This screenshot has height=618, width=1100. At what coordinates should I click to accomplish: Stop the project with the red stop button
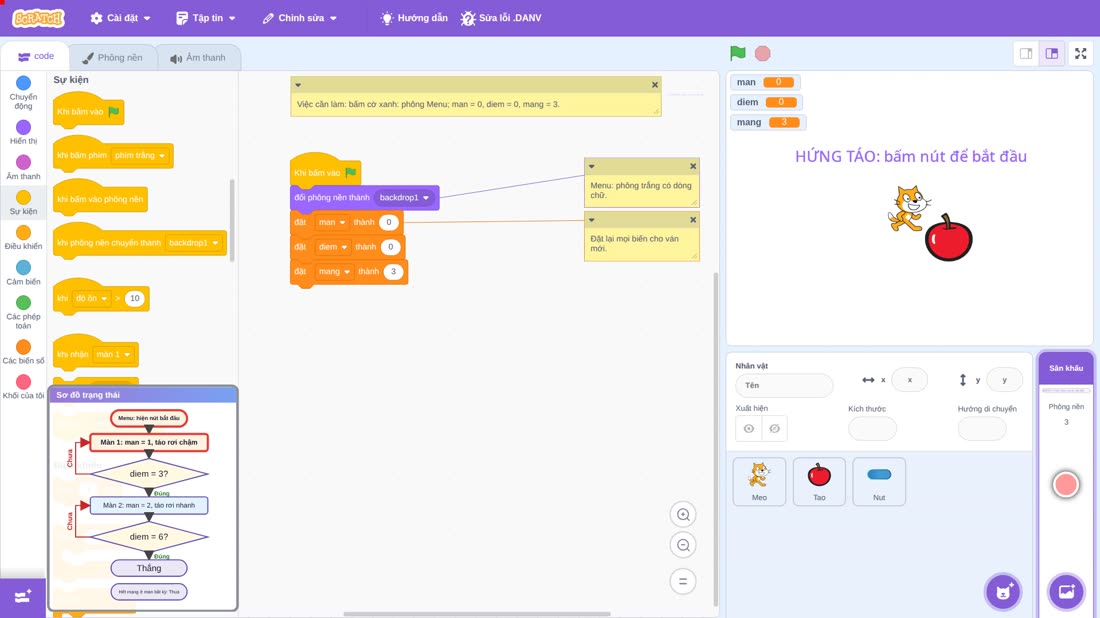click(763, 53)
